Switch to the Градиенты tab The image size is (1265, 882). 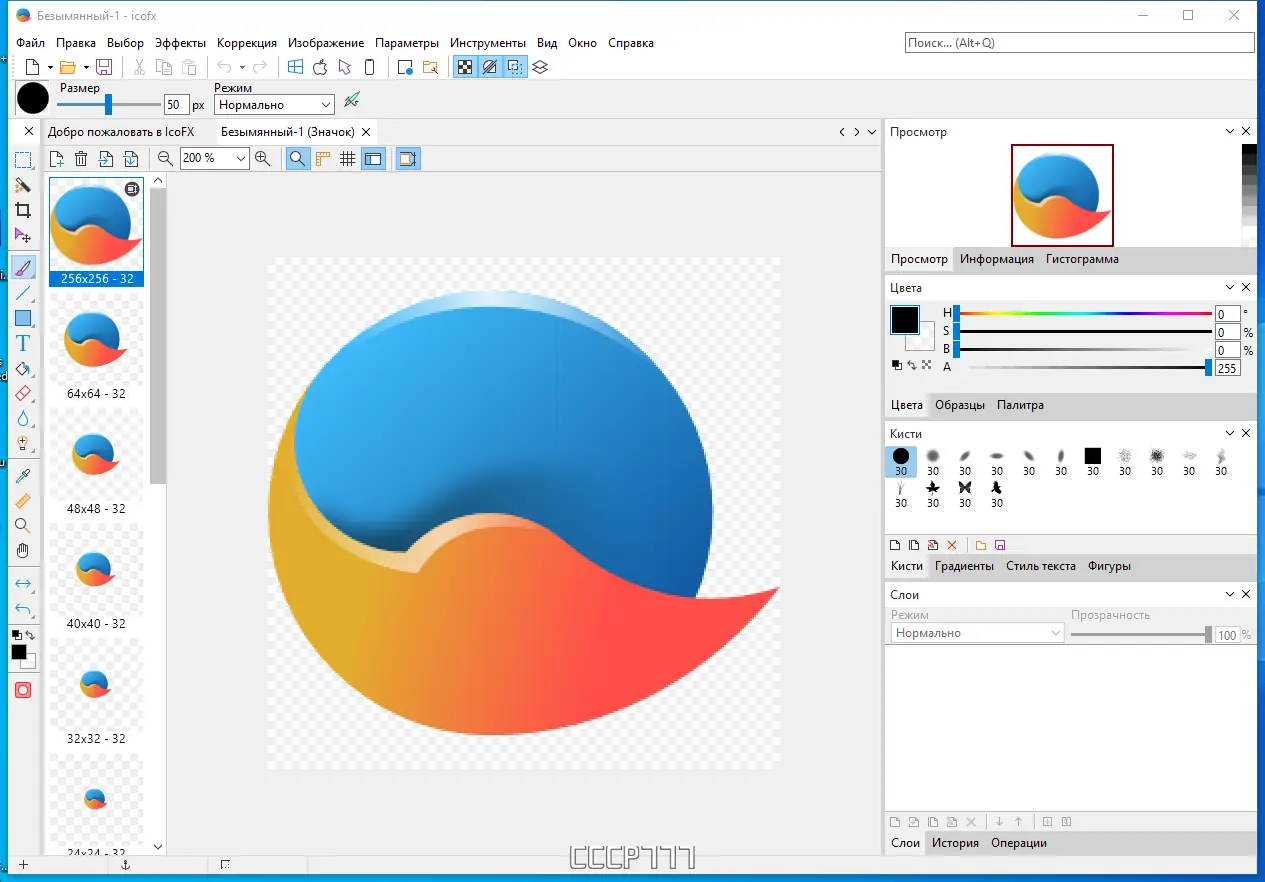[964, 566]
